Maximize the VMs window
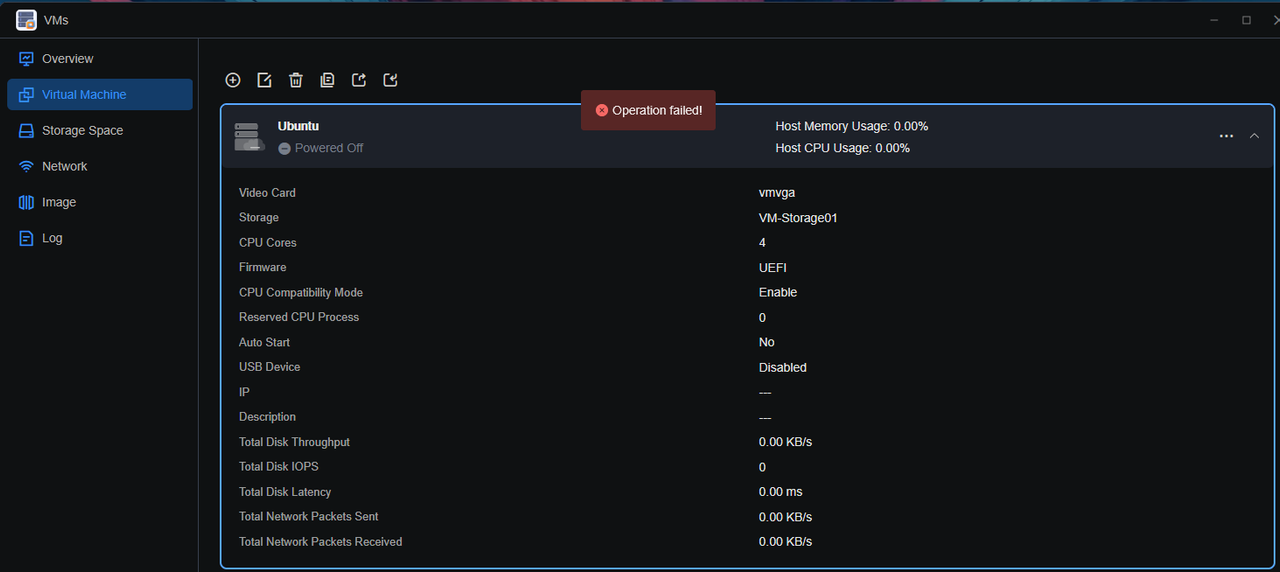This screenshot has height=572, width=1280. pos(1246,20)
